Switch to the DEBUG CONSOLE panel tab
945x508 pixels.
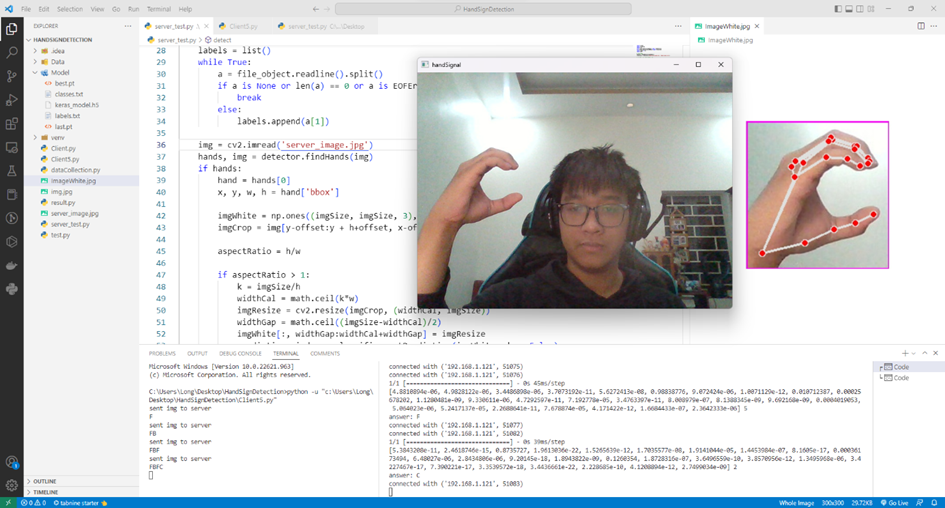coord(240,354)
